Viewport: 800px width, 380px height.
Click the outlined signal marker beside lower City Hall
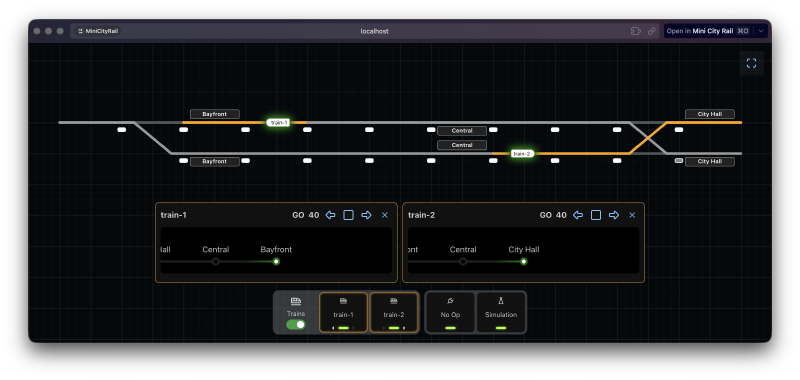point(679,161)
